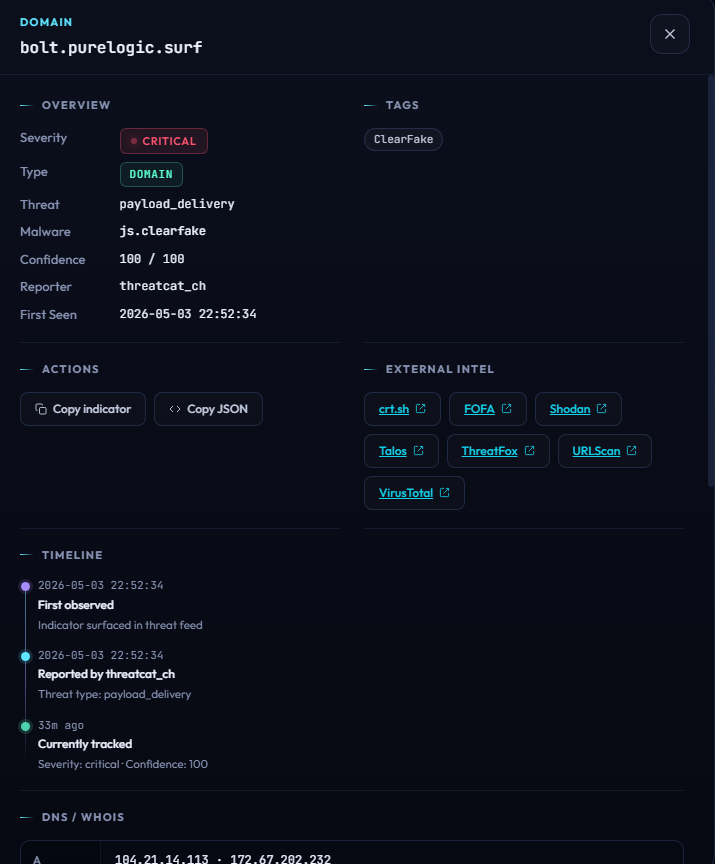Click the Copy JSON button
Viewport: 715px width, 864px height.
click(208, 409)
